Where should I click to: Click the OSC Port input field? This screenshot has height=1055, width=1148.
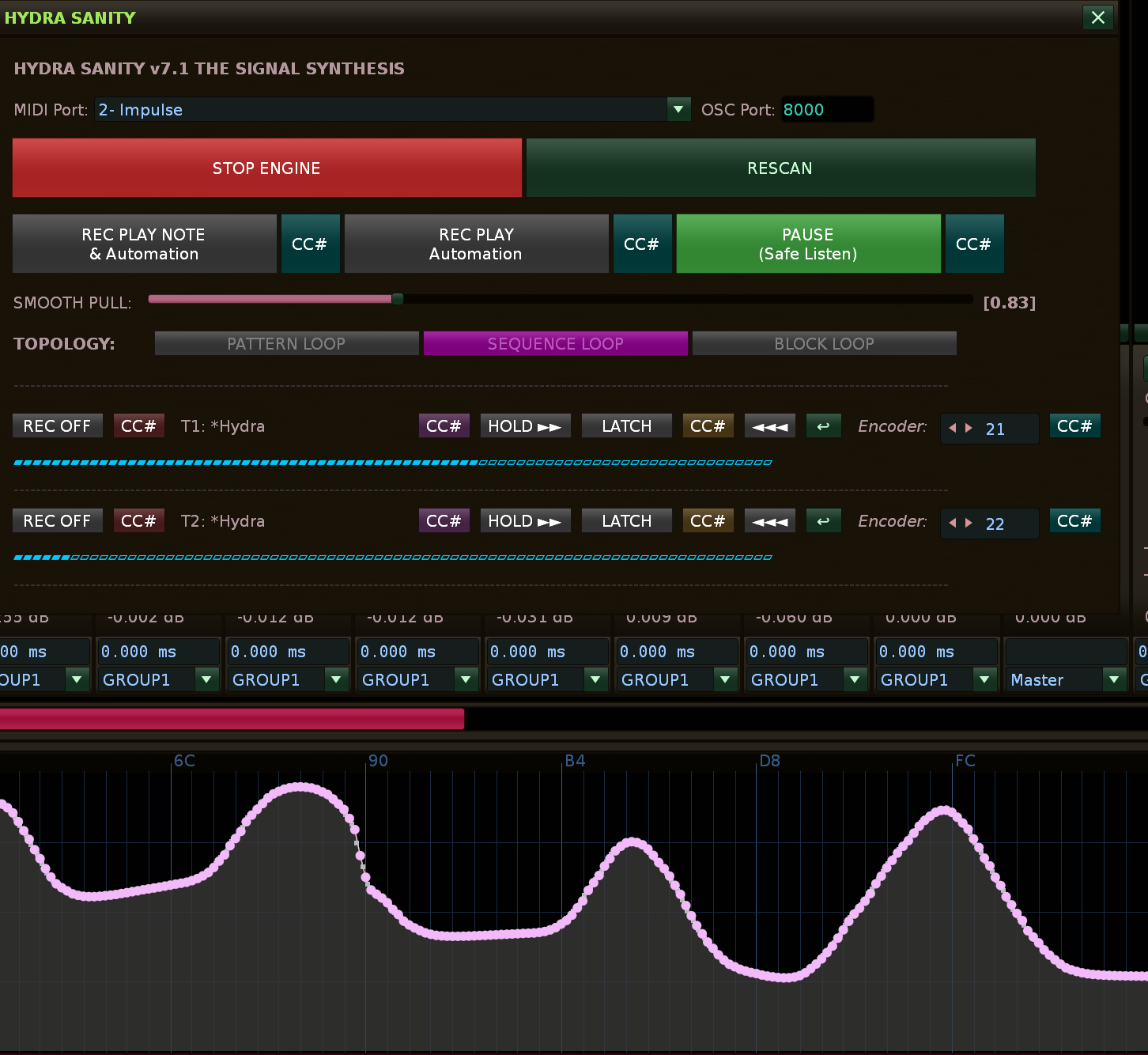(826, 110)
